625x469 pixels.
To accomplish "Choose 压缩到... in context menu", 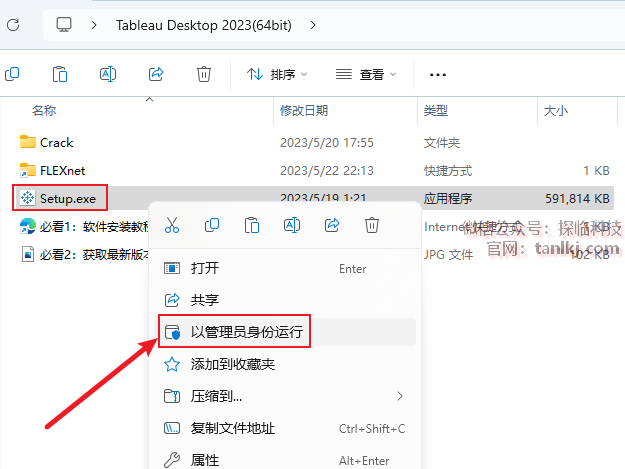I will pyautogui.click(x=285, y=396).
